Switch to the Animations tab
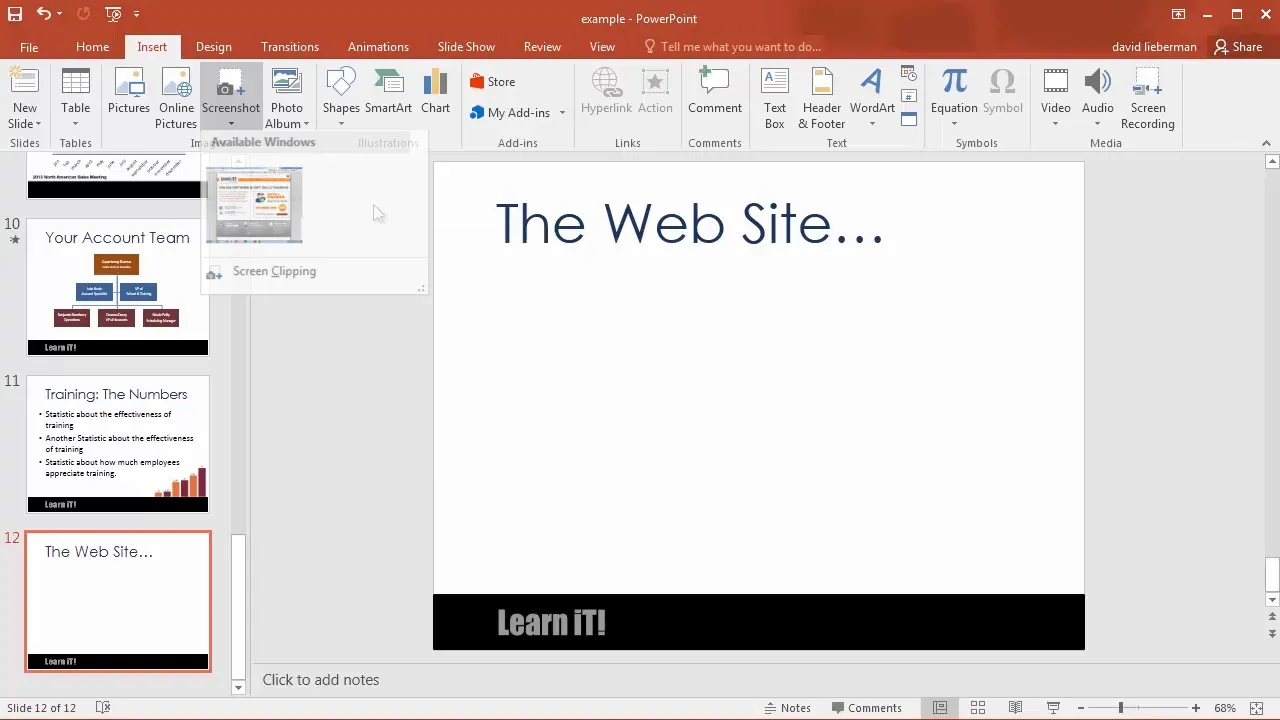This screenshot has height=720, width=1280. [x=378, y=47]
